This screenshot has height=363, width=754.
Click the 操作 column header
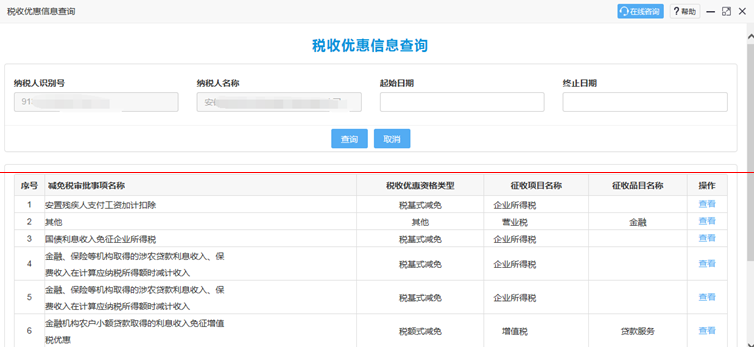pos(707,186)
